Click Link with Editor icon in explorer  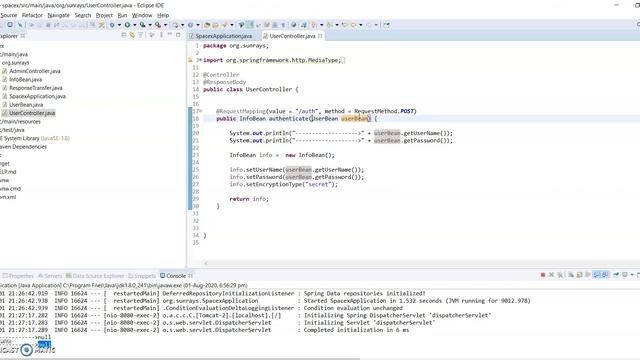click(x=132, y=36)
